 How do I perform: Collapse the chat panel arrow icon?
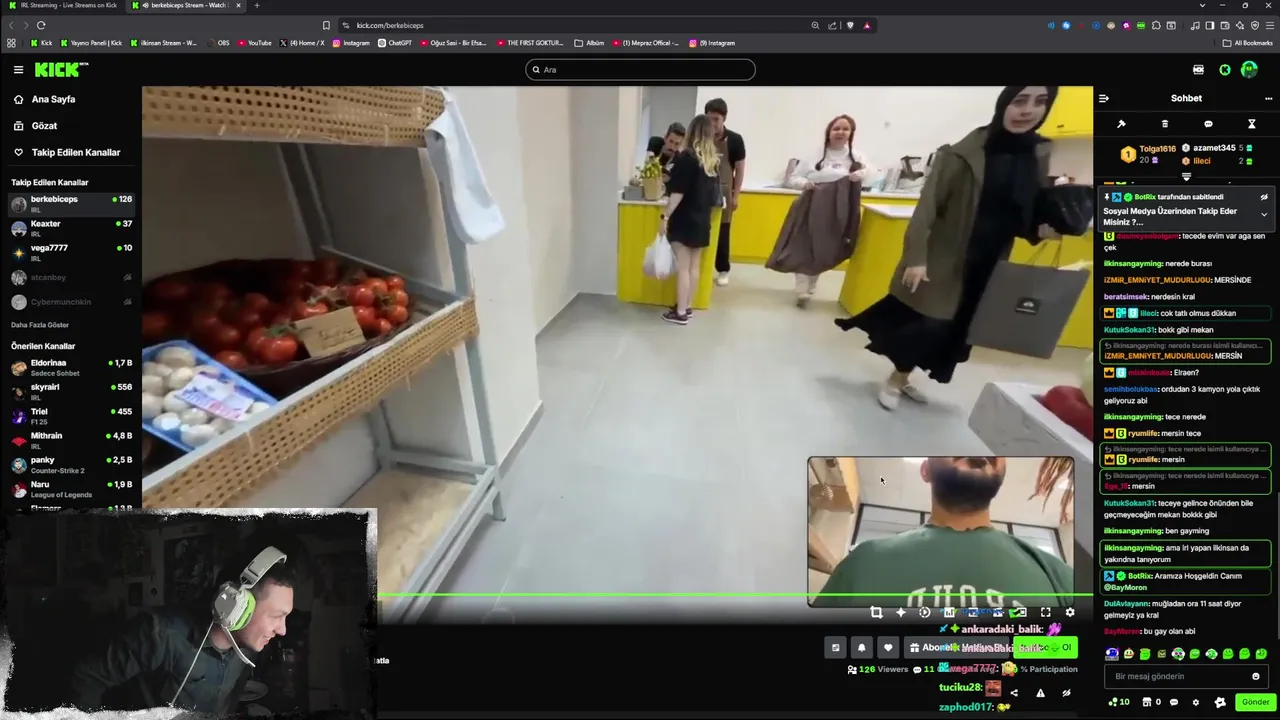point(1104,98)
